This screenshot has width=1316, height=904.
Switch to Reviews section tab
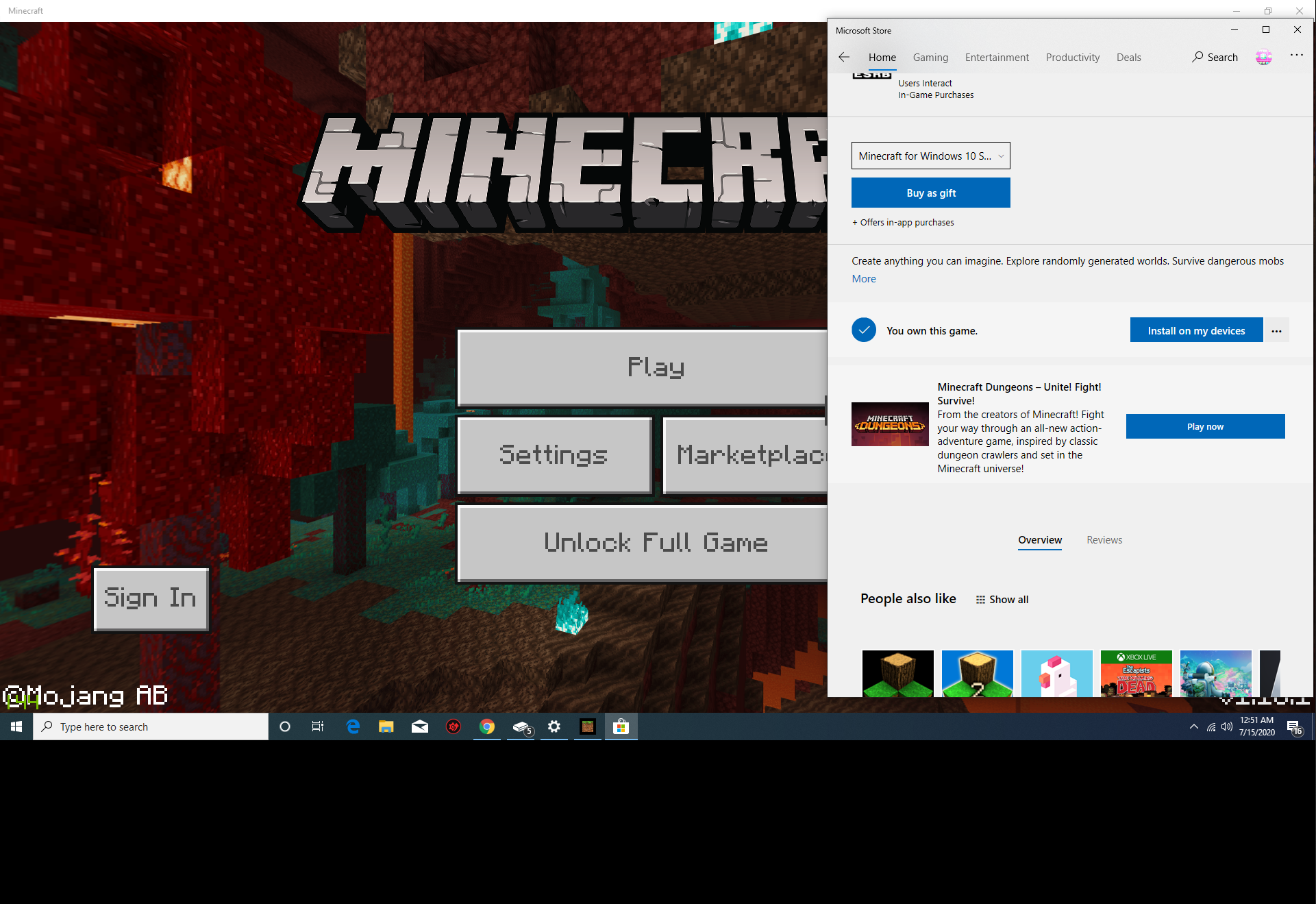1104,540
